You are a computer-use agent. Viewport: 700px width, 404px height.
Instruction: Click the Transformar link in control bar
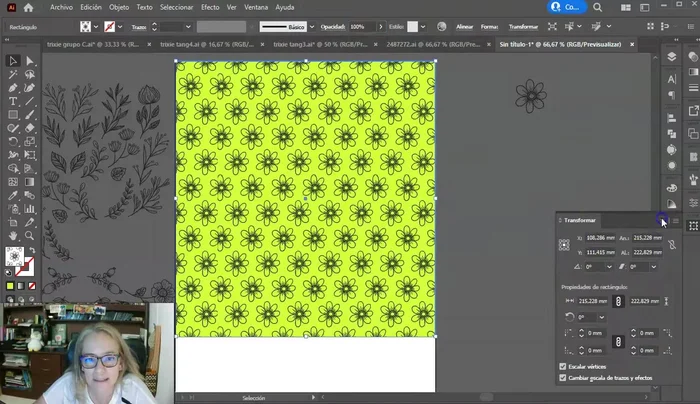[x=523, y=27]
